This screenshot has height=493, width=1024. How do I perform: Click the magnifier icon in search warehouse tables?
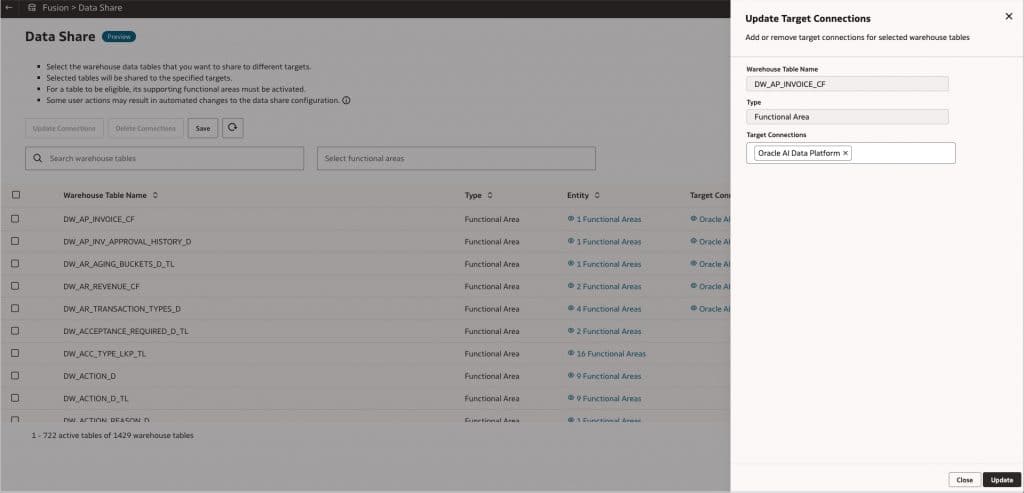(37, 158)
